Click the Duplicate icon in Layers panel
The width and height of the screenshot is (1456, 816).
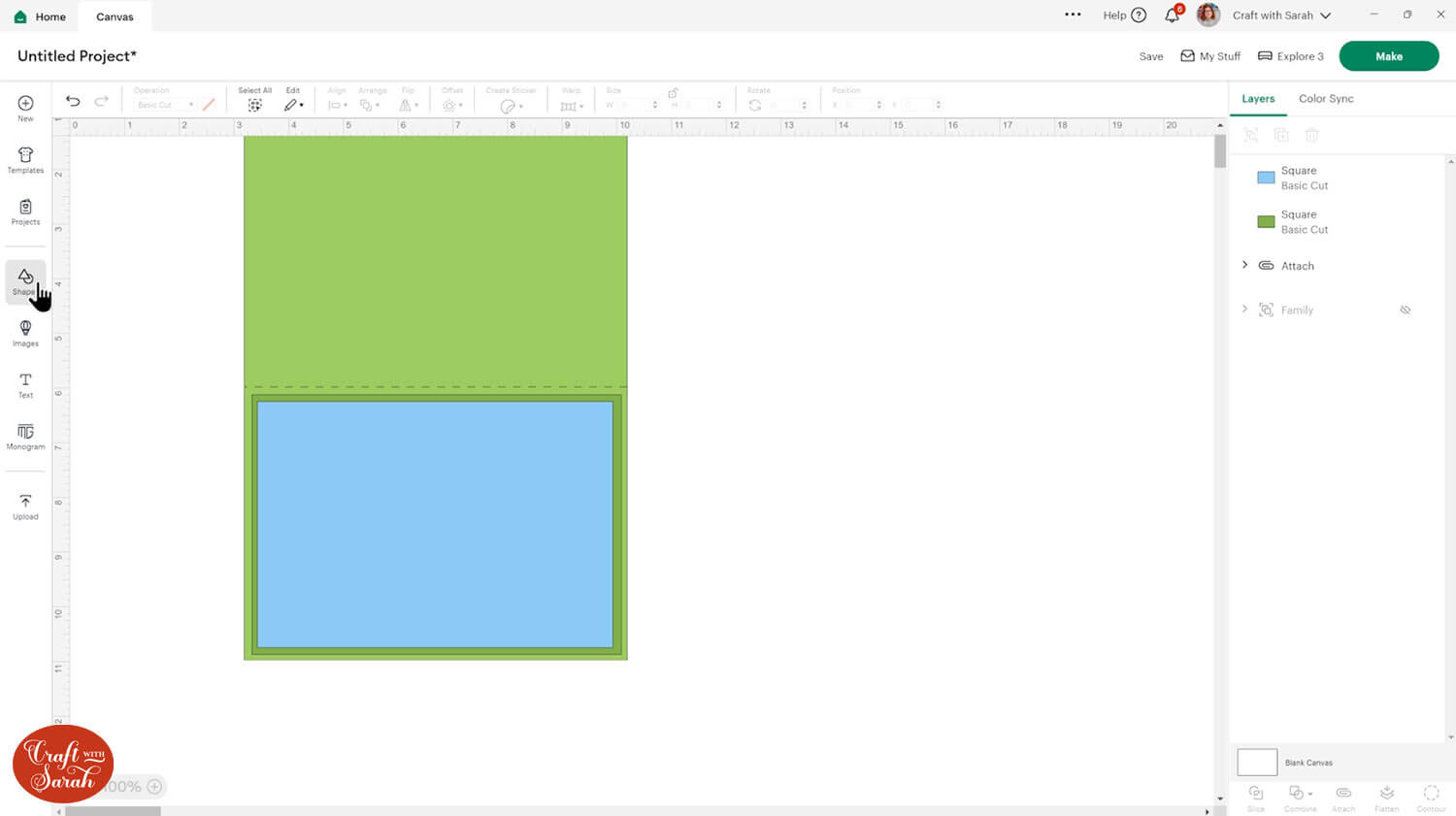(1281, 135)
